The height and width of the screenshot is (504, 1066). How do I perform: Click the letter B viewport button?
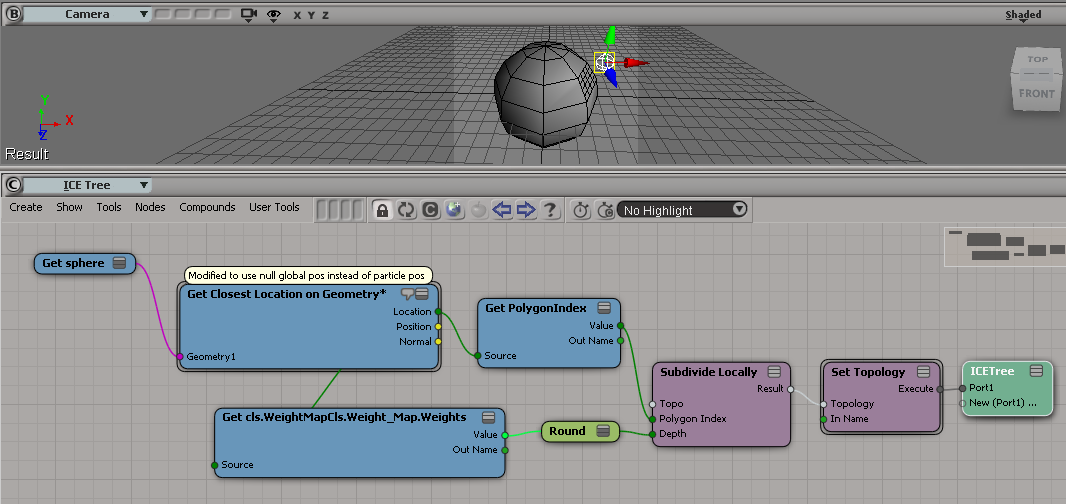13,15
